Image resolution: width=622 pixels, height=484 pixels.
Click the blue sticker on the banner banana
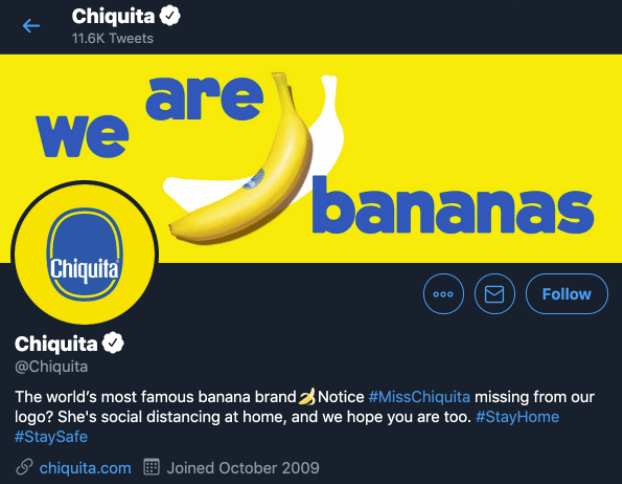point(256,179)
